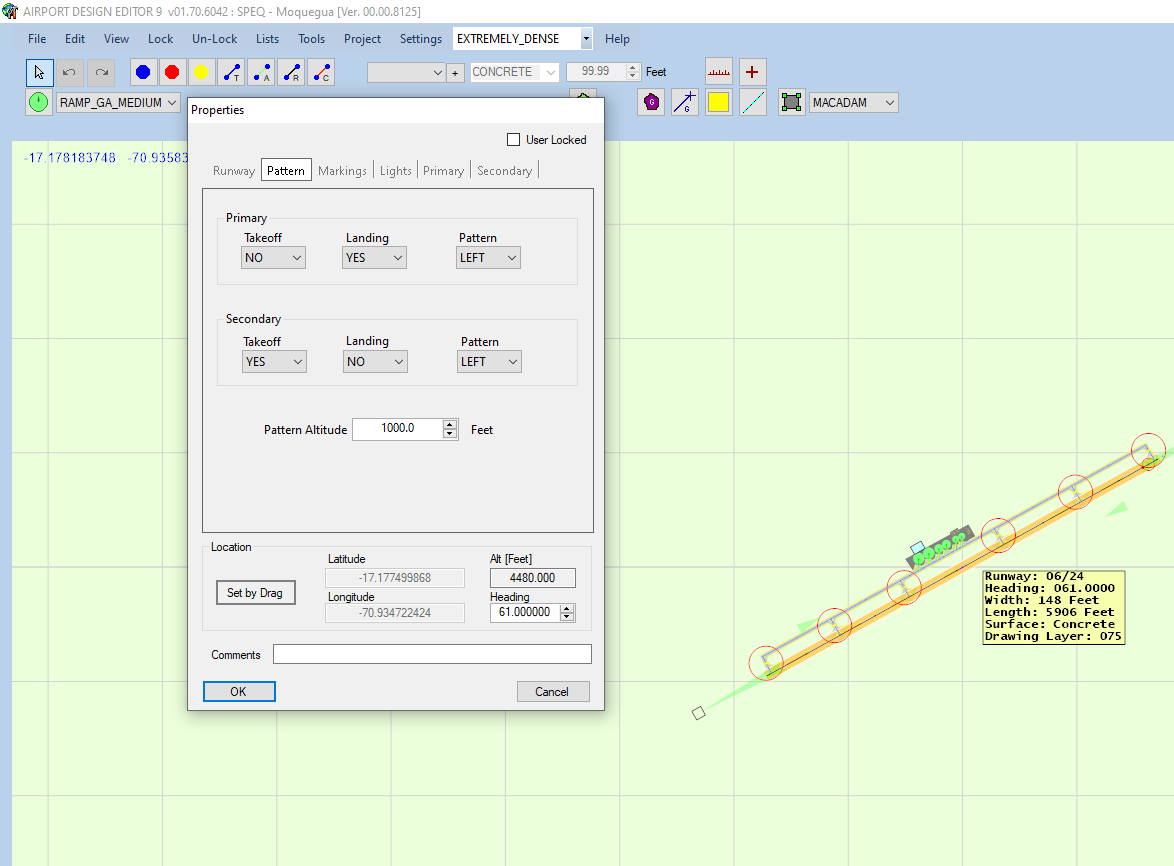Open the Lock menu

(160, 39)
